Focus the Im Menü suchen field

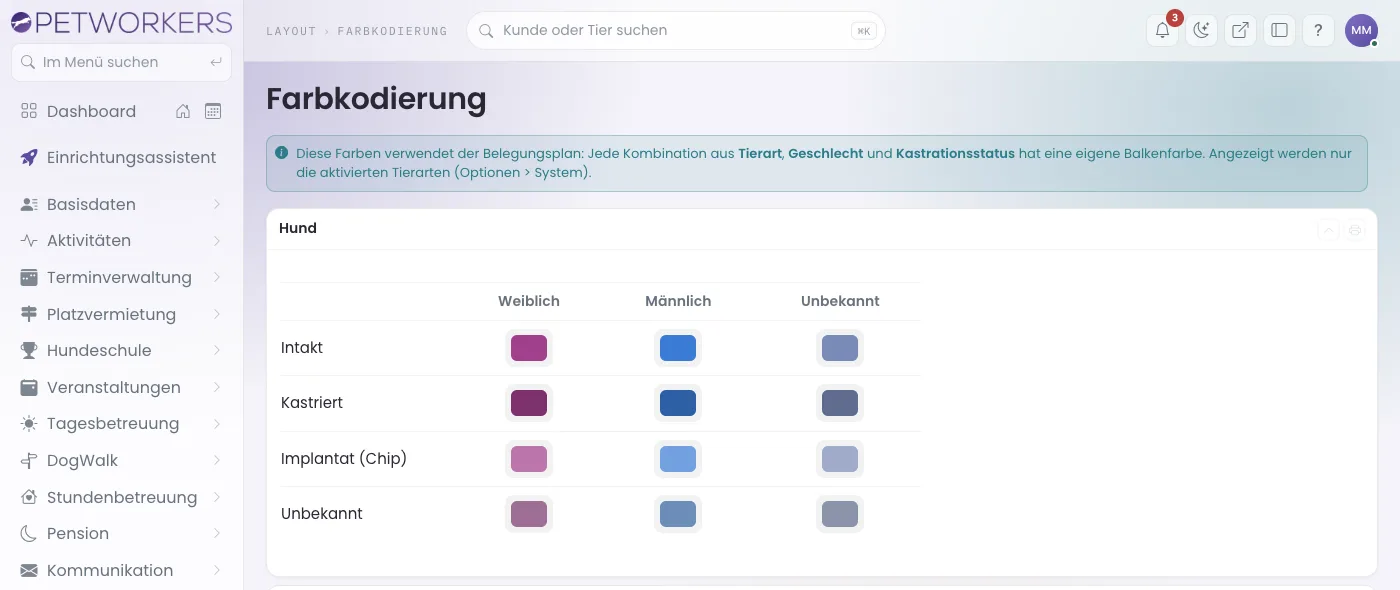[x=121, y=62]
